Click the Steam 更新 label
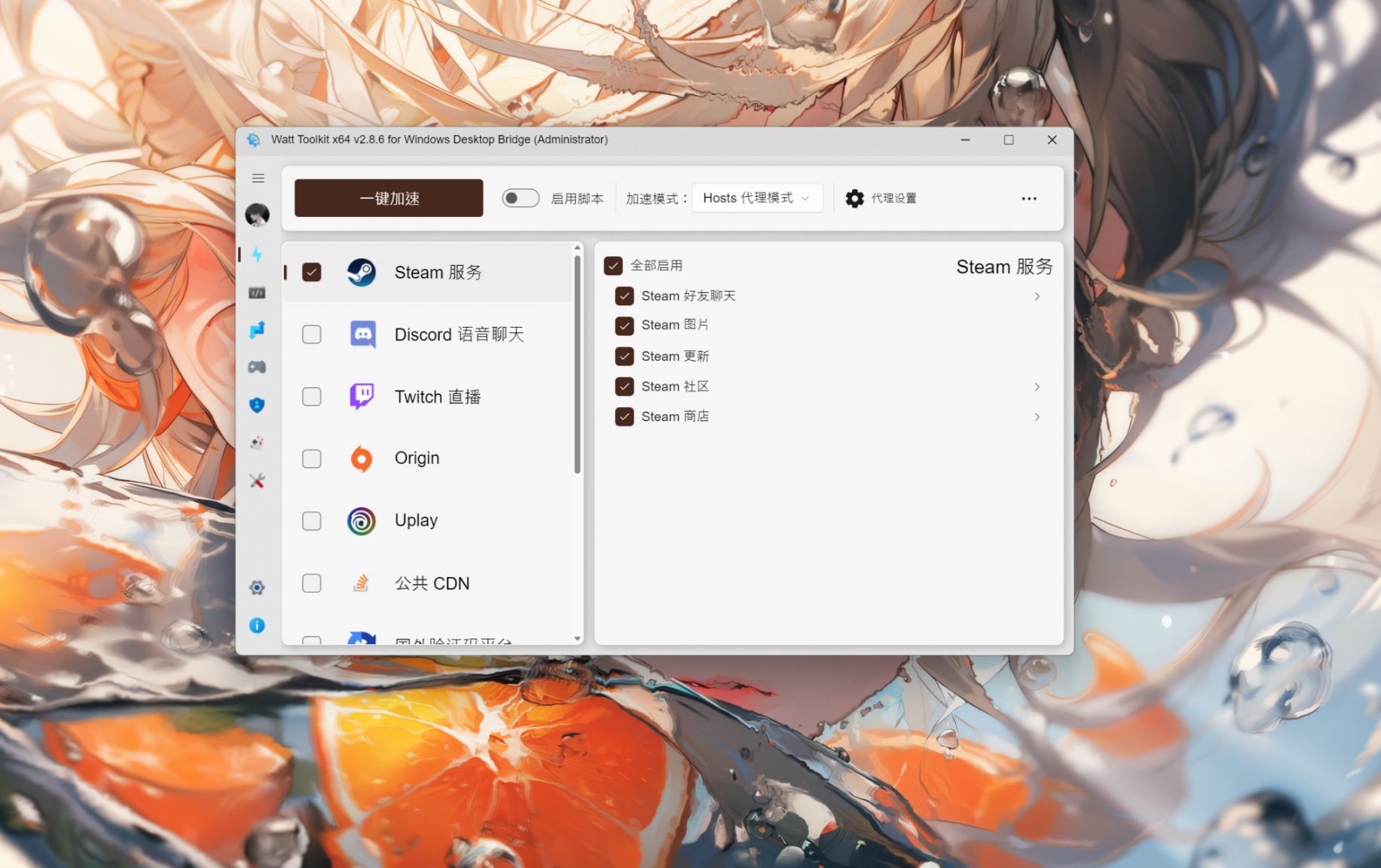Viewport: 1381px width, 868px height. click(x=675, y=356)
